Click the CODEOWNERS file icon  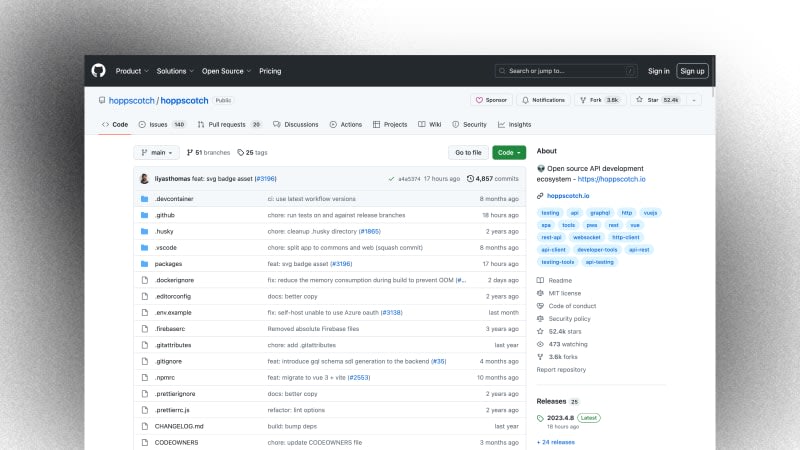pos(145,443)
